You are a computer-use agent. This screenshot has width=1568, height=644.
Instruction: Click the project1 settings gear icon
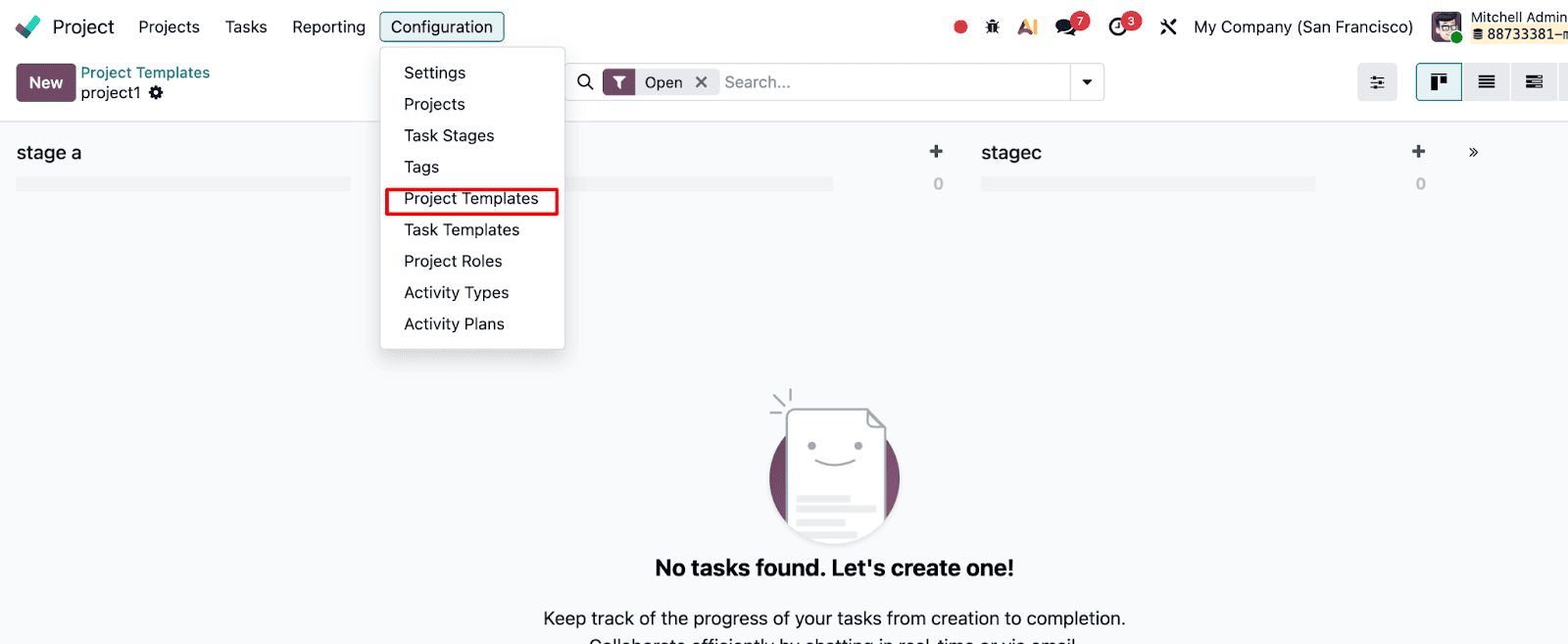156,93
